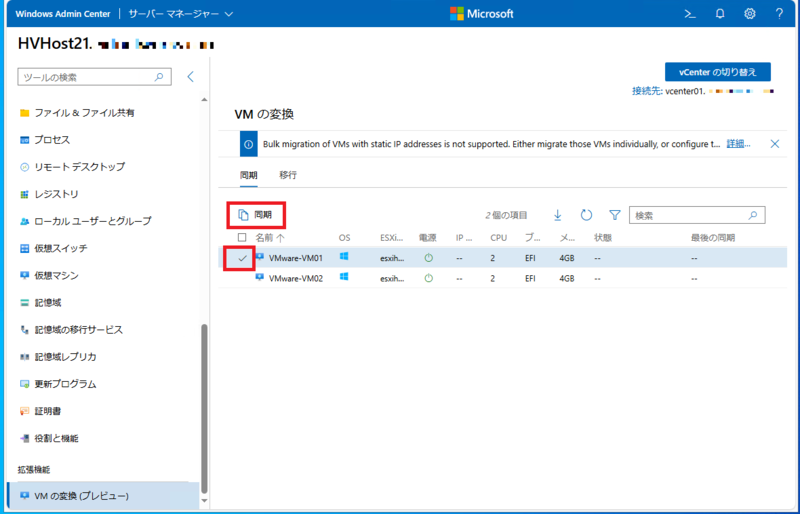Select VM の変換 (プレビュー) extension
This screenshot has width=800, height=514.
pos(104,496)
